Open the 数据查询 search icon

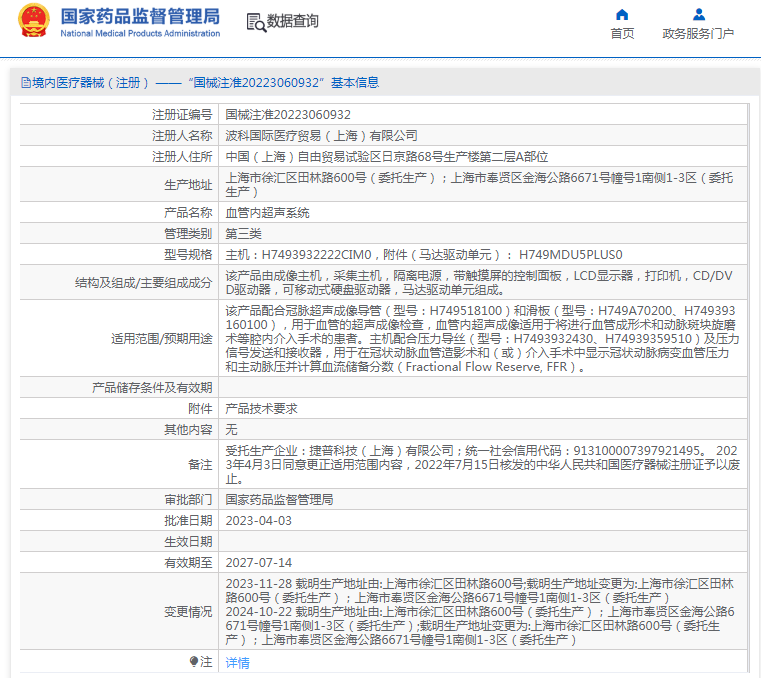256,22
